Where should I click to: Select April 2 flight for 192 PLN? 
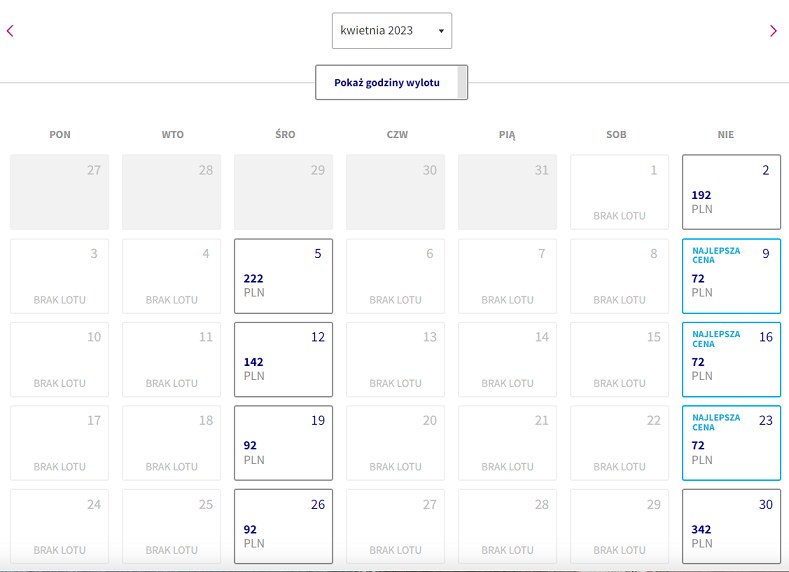tap(731, 192)
